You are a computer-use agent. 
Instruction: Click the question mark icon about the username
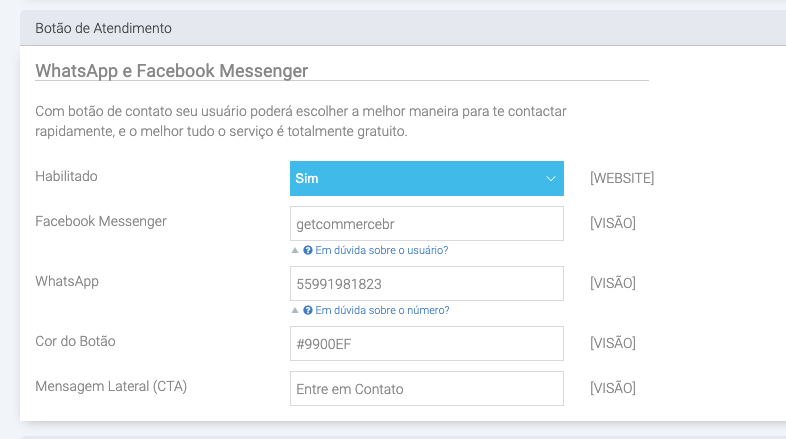pyautogui.click(x=308, y=250)
